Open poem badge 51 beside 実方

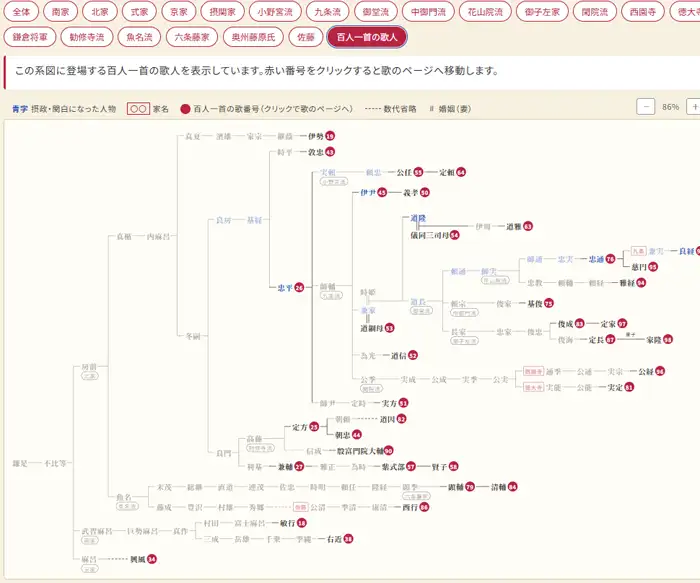[x=403, y=403]
